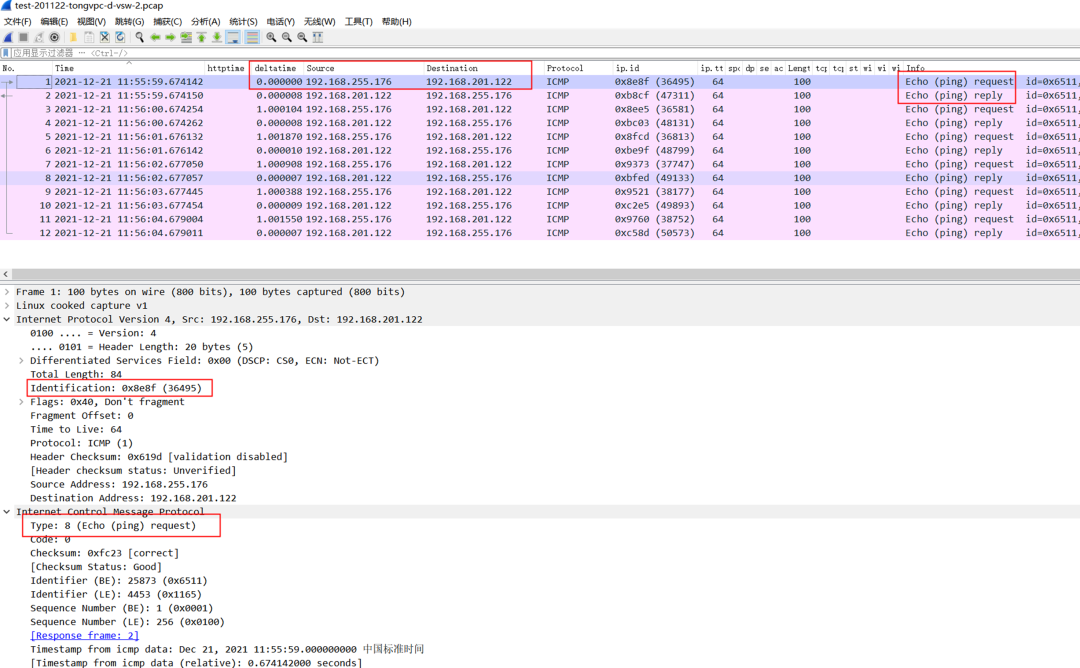This screenshot has width=1080, height=668.
Task: Open the 跳转(G) menu
Action: [129, 22]
